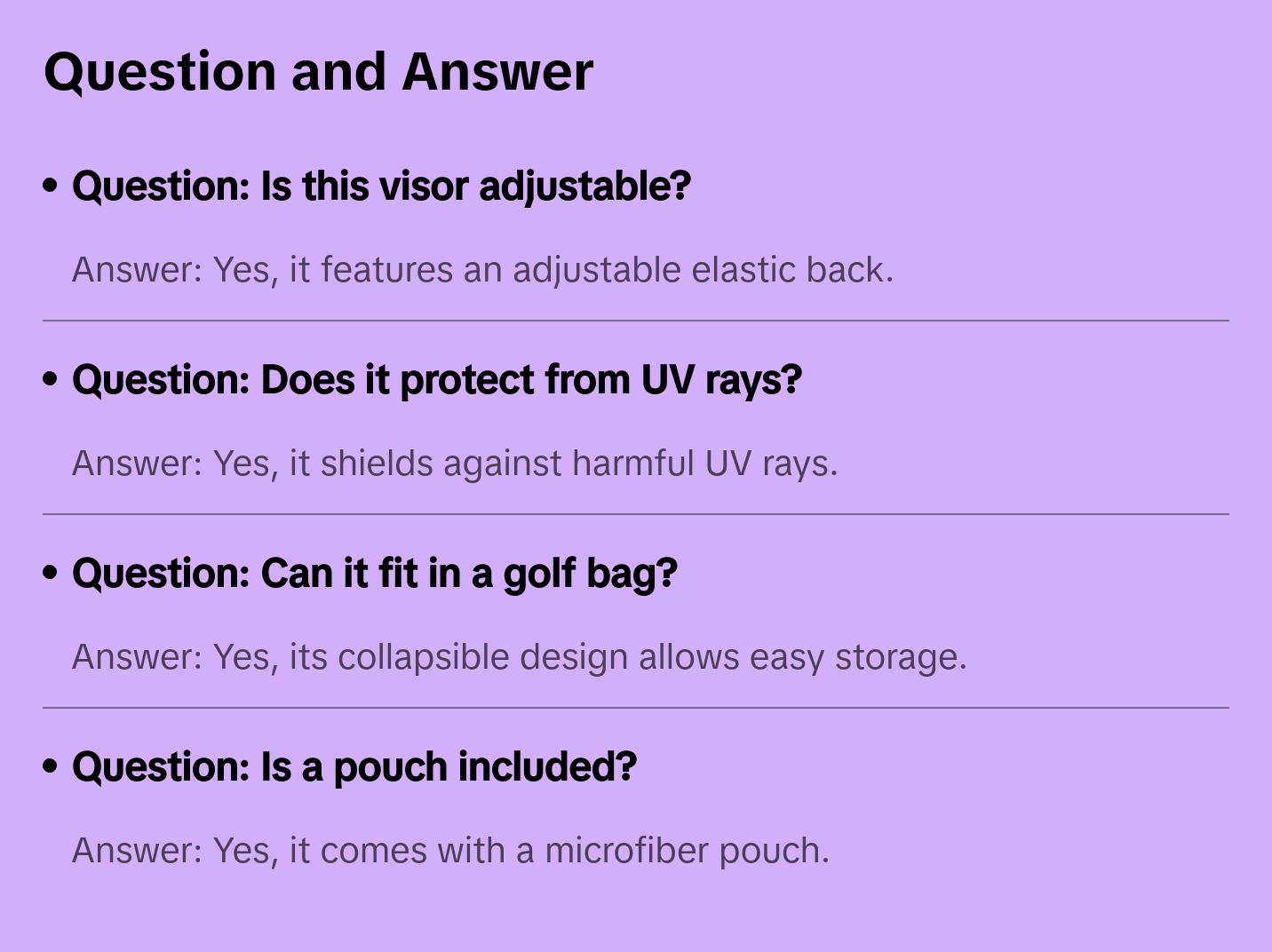This screenshot has width=1272, height=952.
Task: Click the "Question and Answer" heading
Action: (318, 71)
